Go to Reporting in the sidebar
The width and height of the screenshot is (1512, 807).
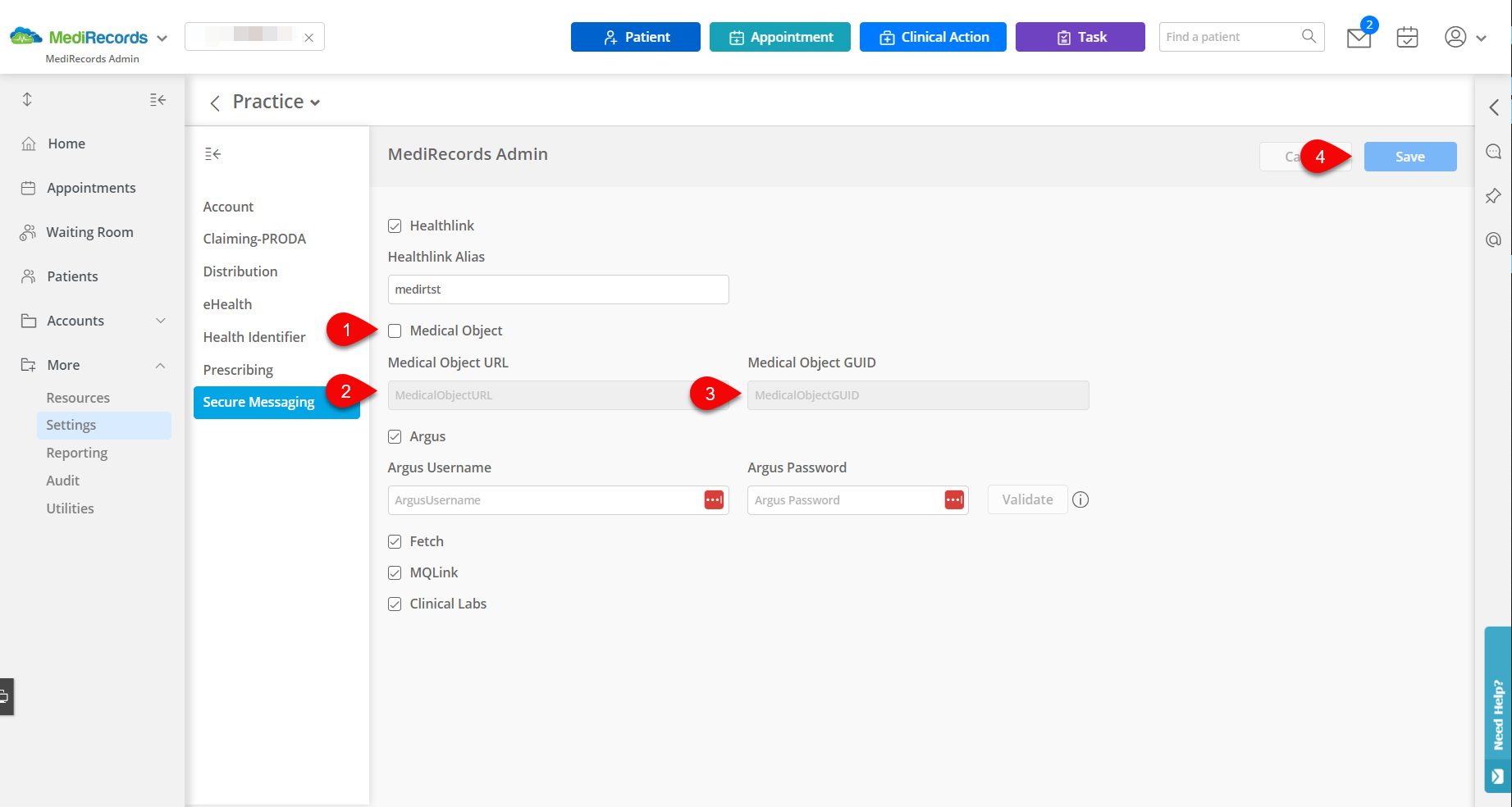[77, 453]
